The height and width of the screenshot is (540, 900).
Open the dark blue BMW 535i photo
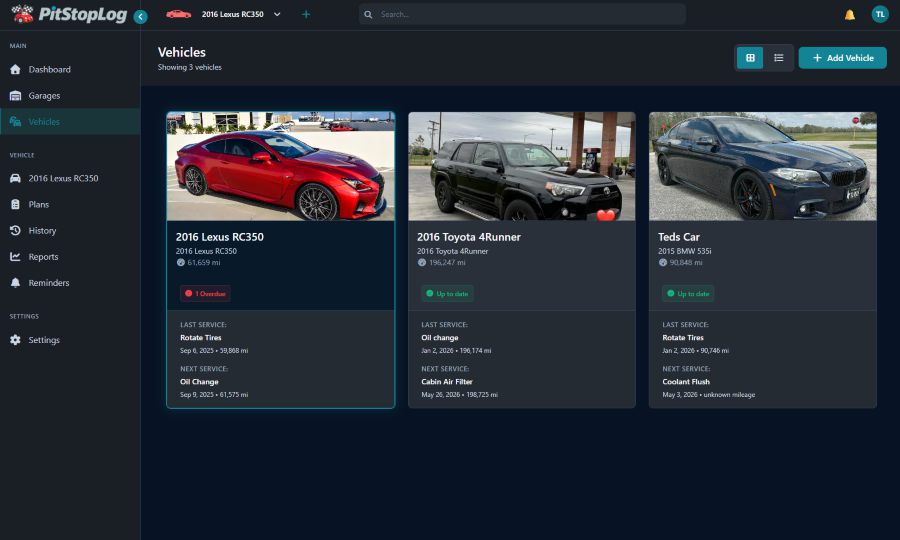(763, 166)
